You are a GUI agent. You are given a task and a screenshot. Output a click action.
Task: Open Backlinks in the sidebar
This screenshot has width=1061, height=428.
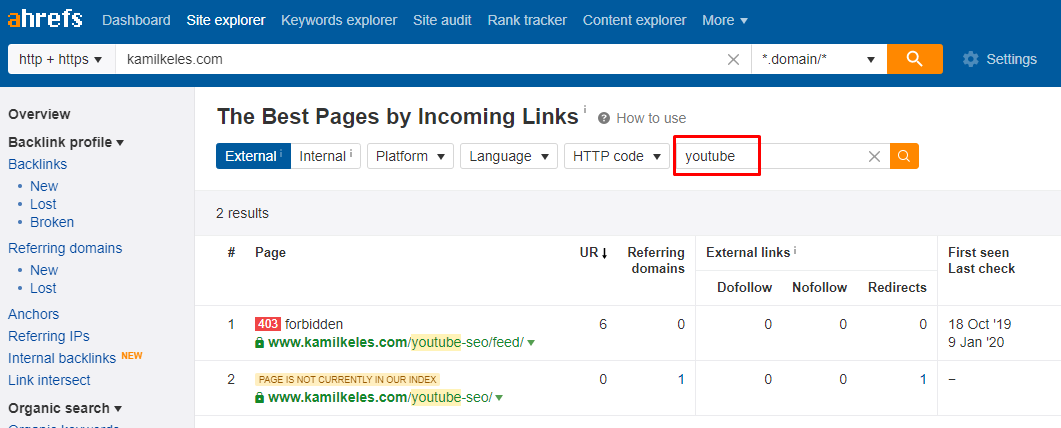pos(37,164)
